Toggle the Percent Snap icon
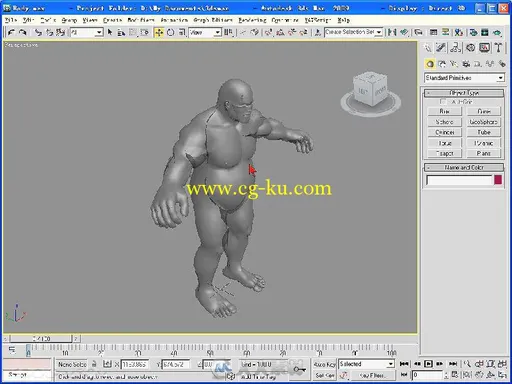The height and width of the screenshot is (384, 512). coord(292,32)
